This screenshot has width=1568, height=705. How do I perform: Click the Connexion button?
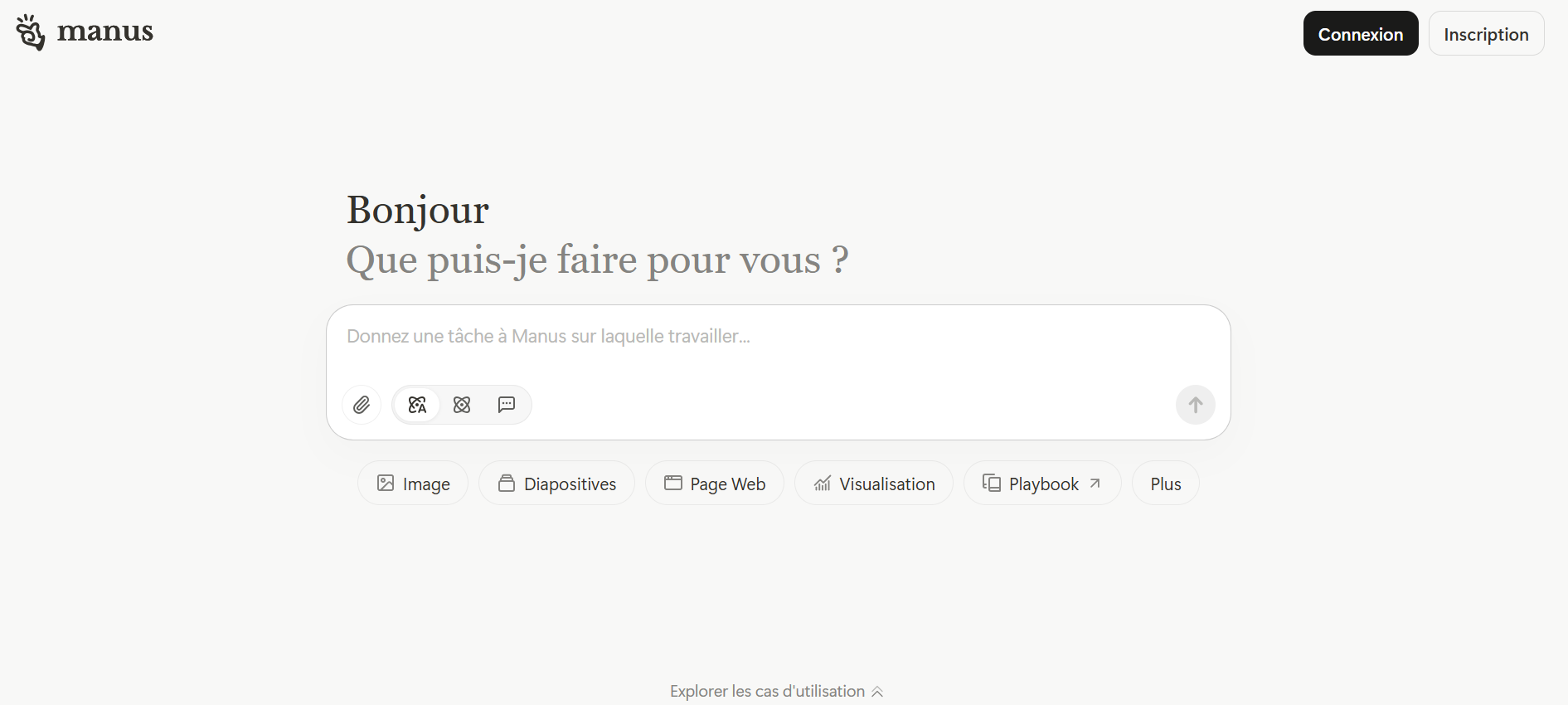1360,34
